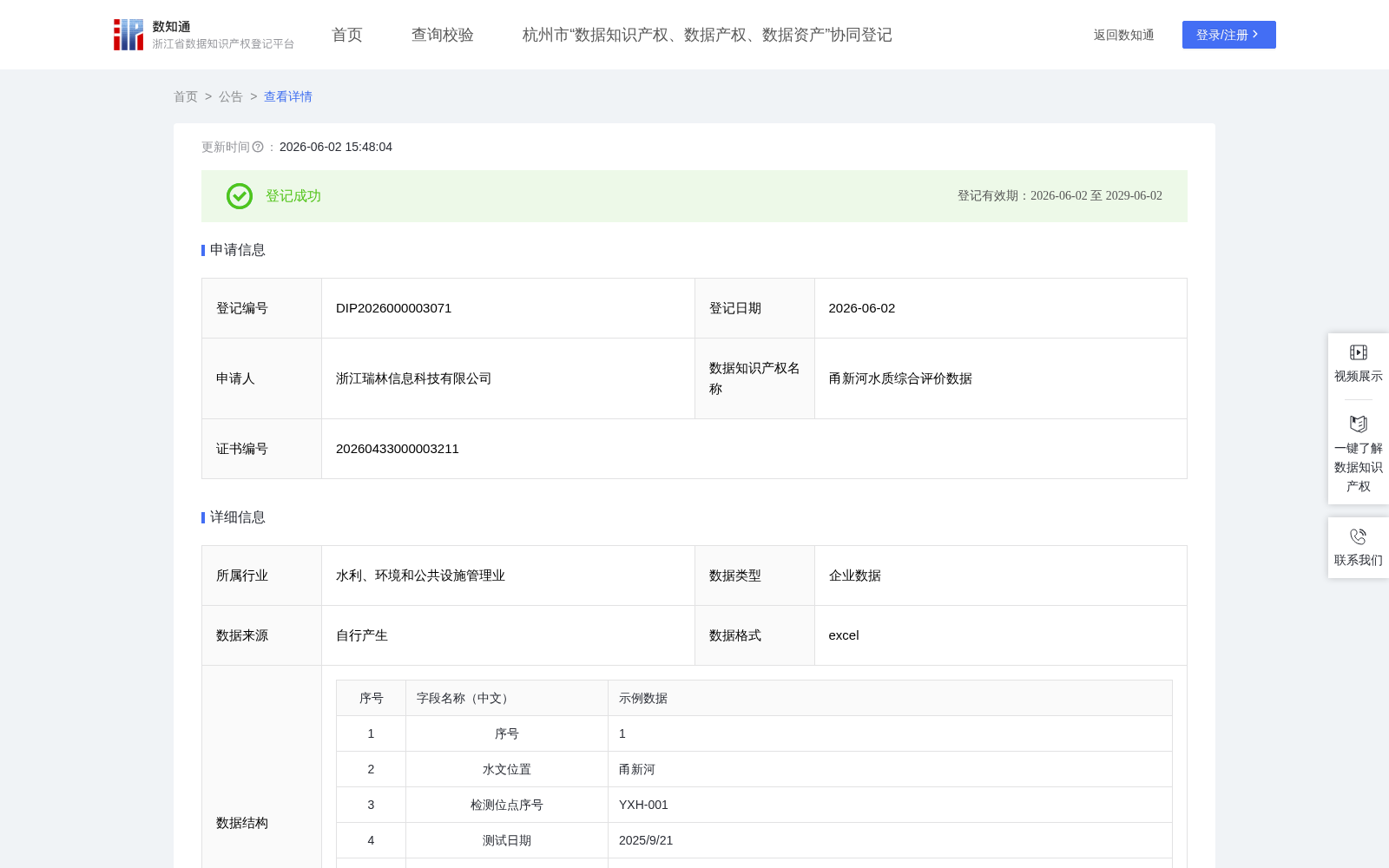Viewport: 1389px width, 868px height.
Task: Click the 检测位点序号 field name cell
Action: pos(507,805)
